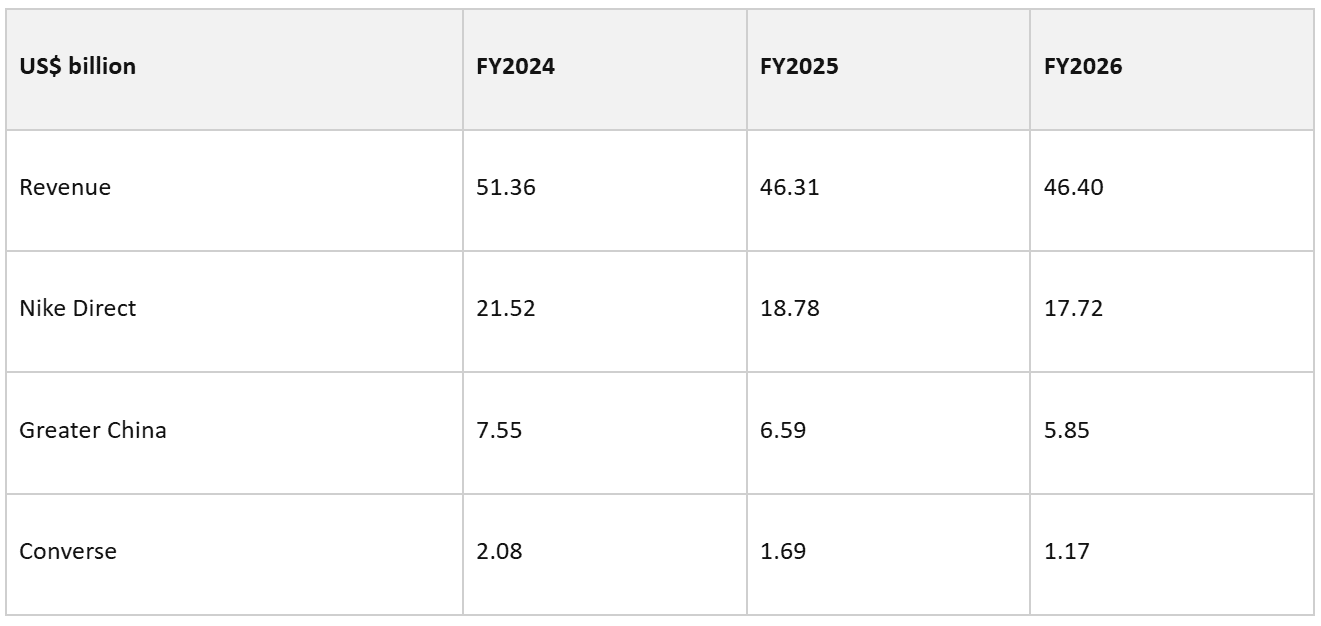Select the 6.59 Greater China cell

click(888, 432)
